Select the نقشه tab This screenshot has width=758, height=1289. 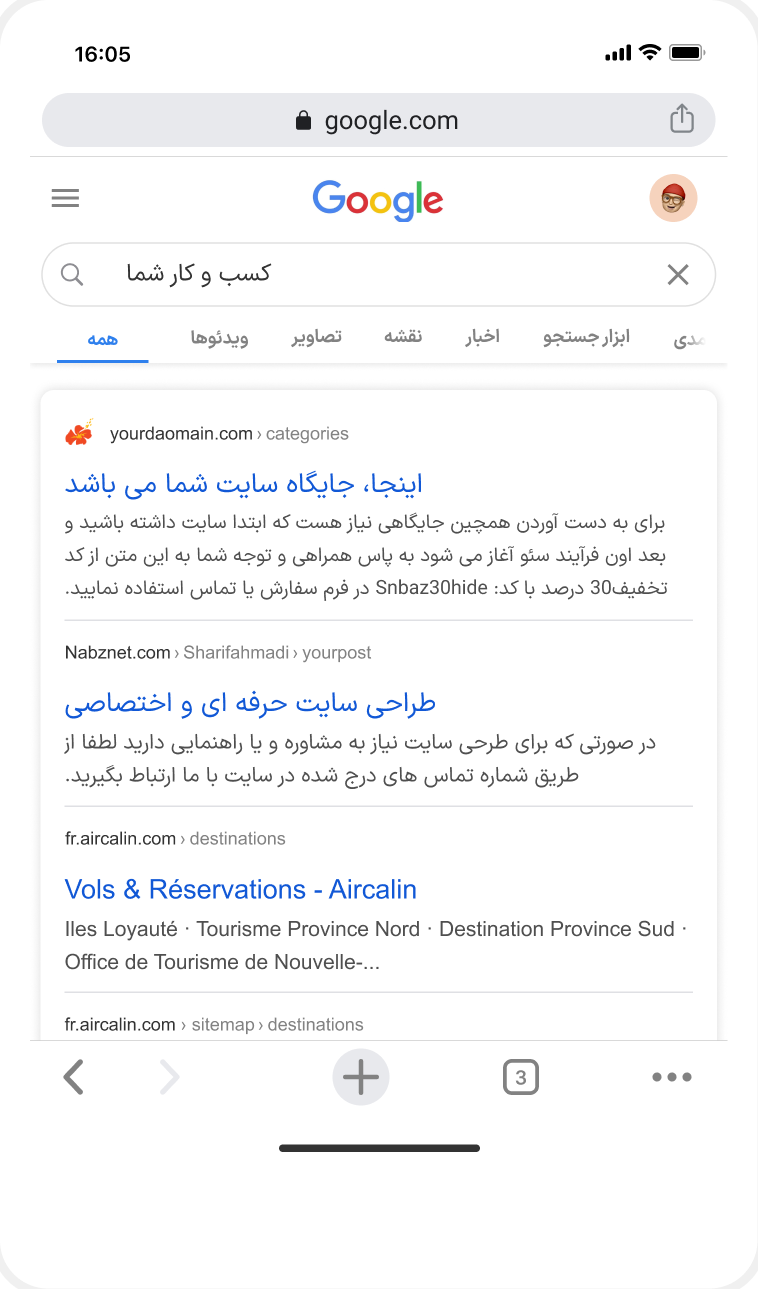(x=403, y=336)
